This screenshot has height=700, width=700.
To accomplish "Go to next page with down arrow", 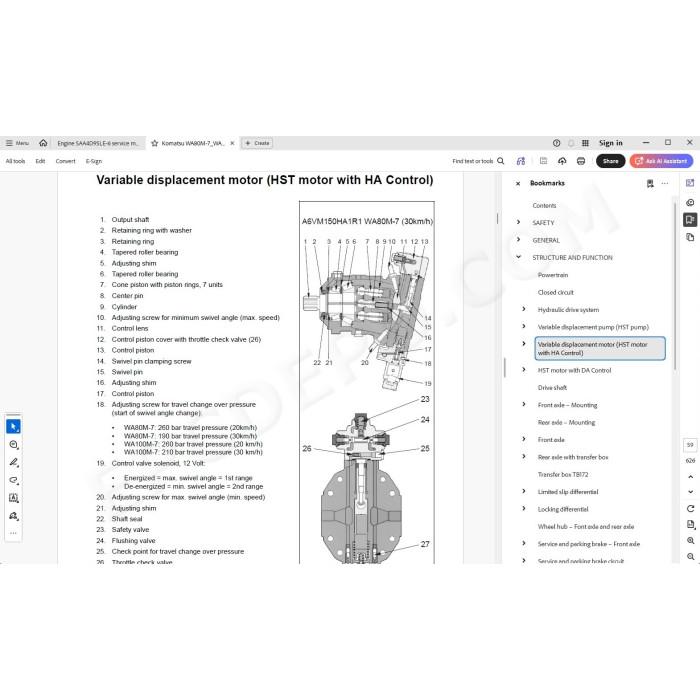I will pos(690,492).
